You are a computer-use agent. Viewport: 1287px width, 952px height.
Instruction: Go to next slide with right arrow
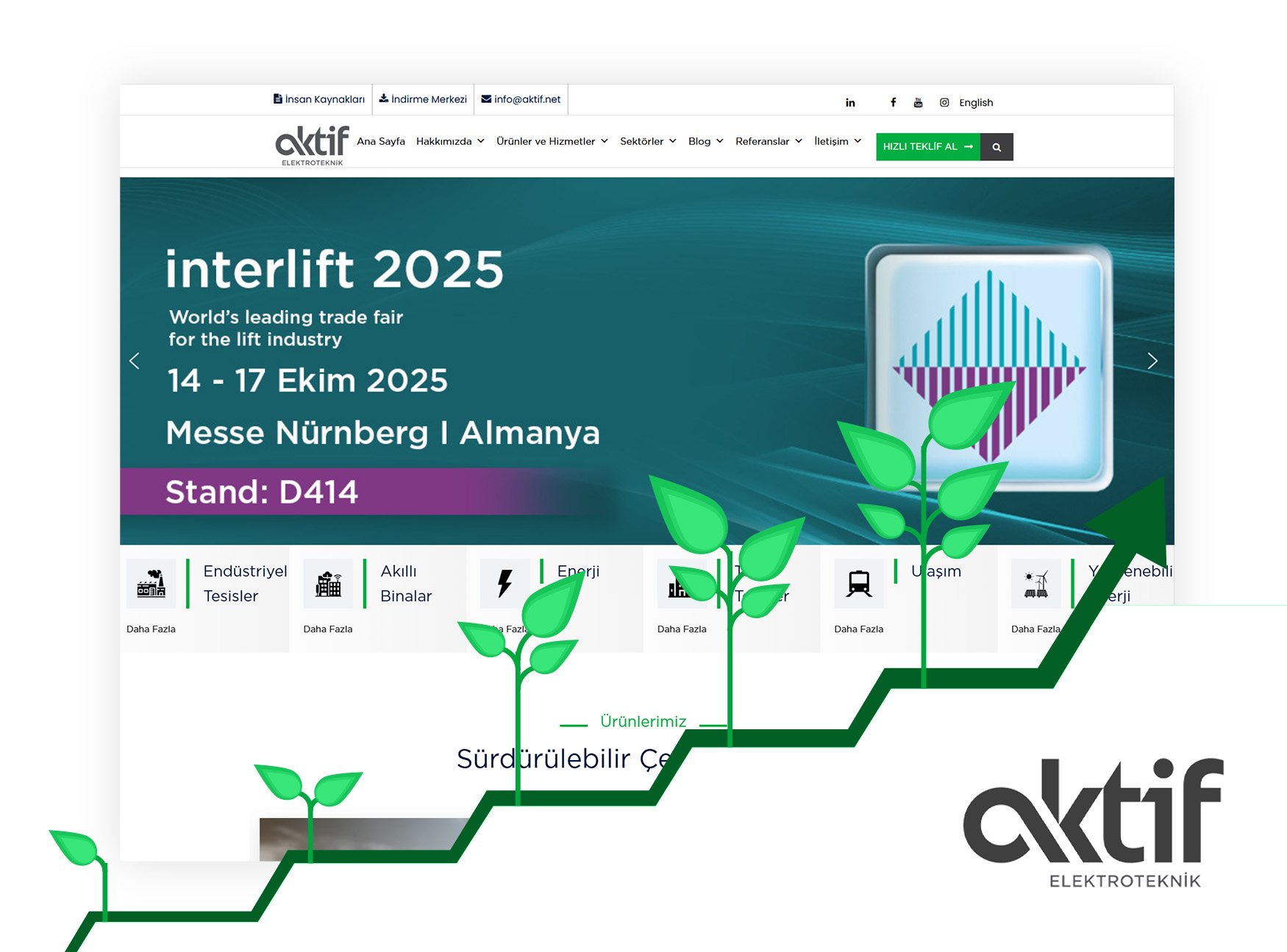1152,361
